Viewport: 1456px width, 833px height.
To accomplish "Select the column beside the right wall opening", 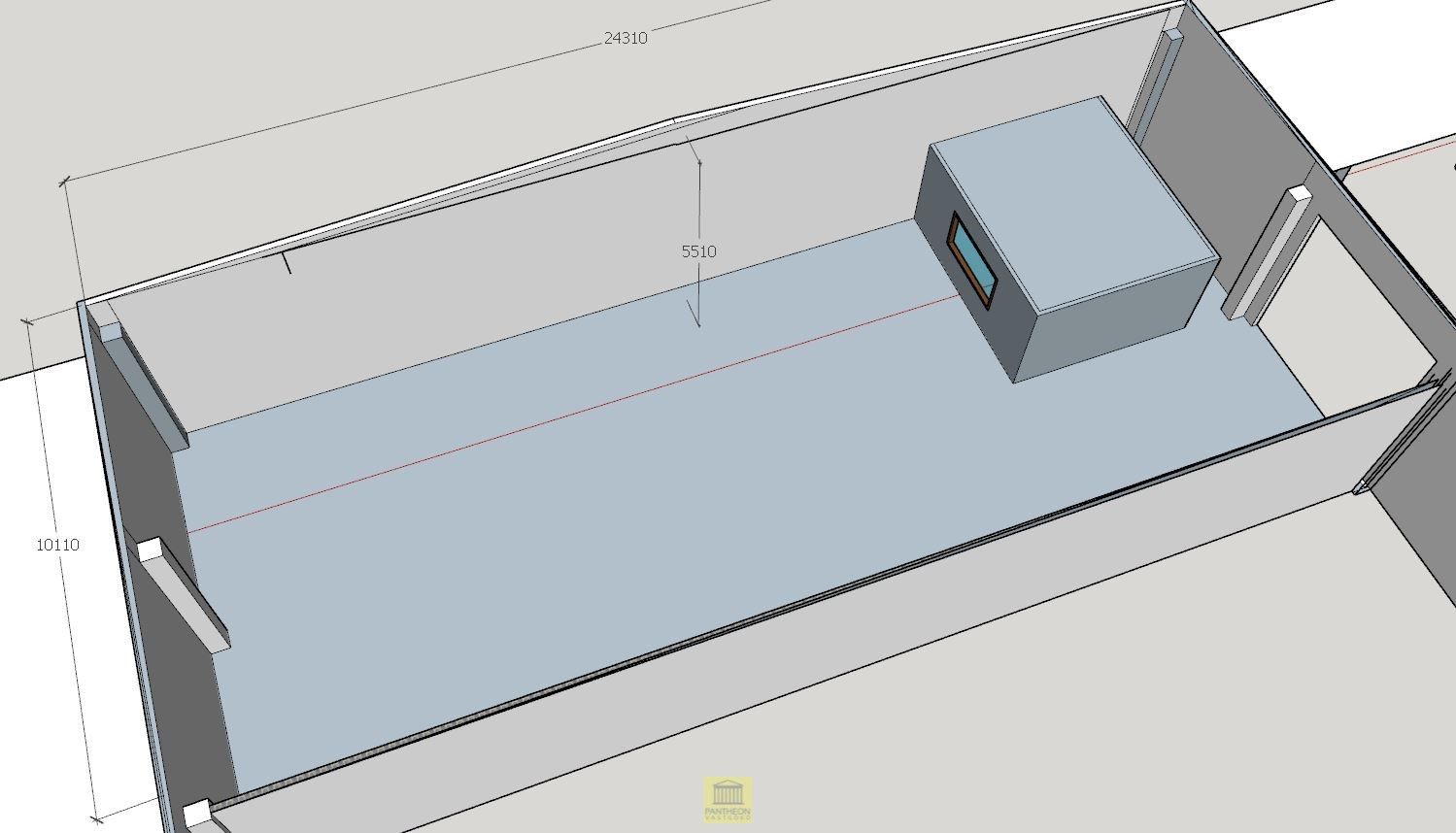I will (1268, 252).
